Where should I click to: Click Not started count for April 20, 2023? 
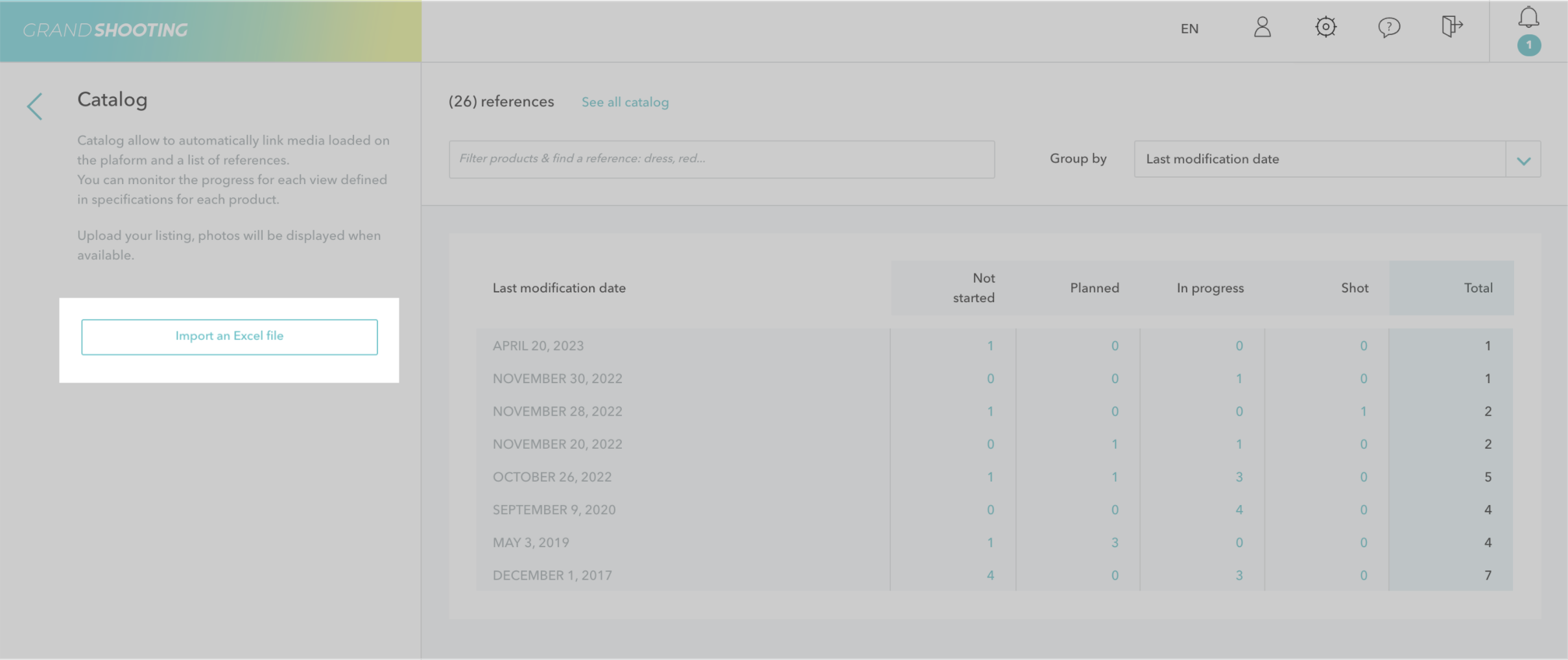(990, 346)
